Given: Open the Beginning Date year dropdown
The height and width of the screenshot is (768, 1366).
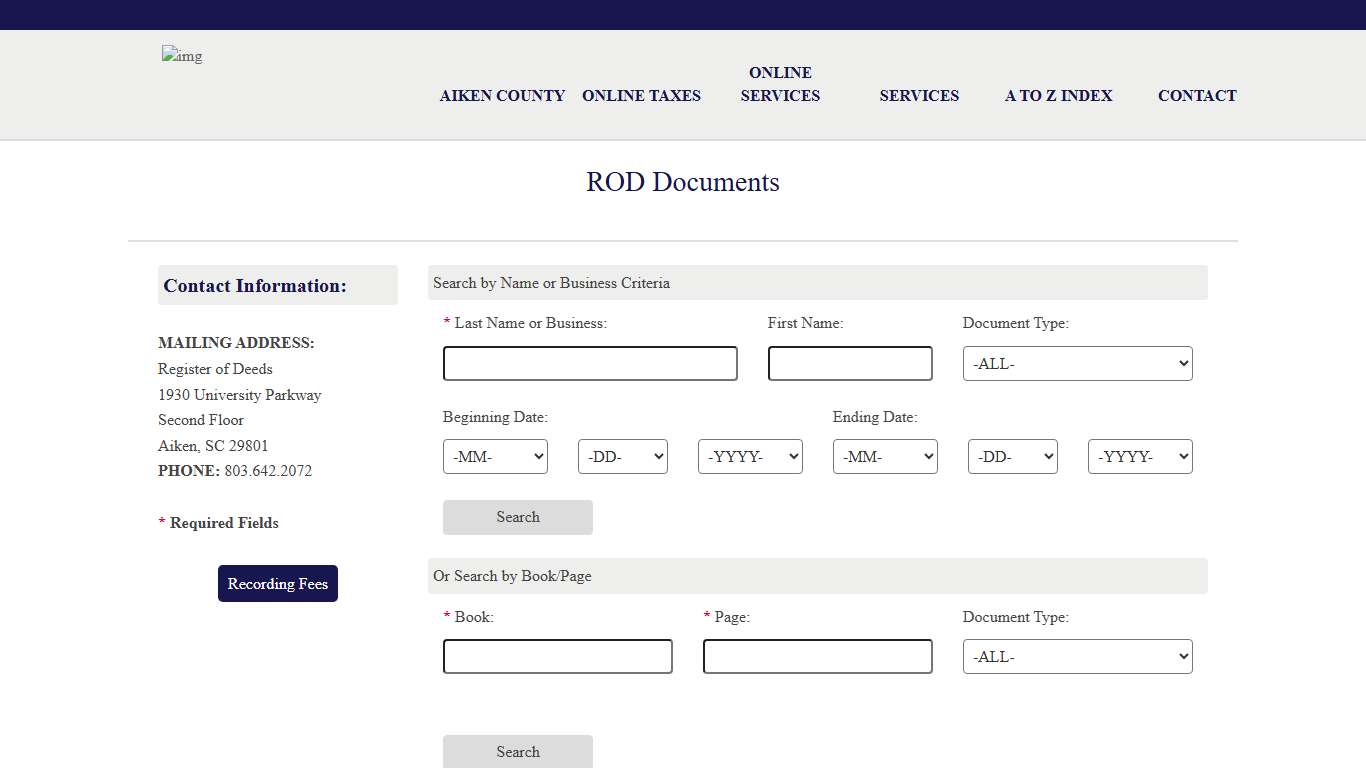Looking at the screenshot, I should point(750,456).
